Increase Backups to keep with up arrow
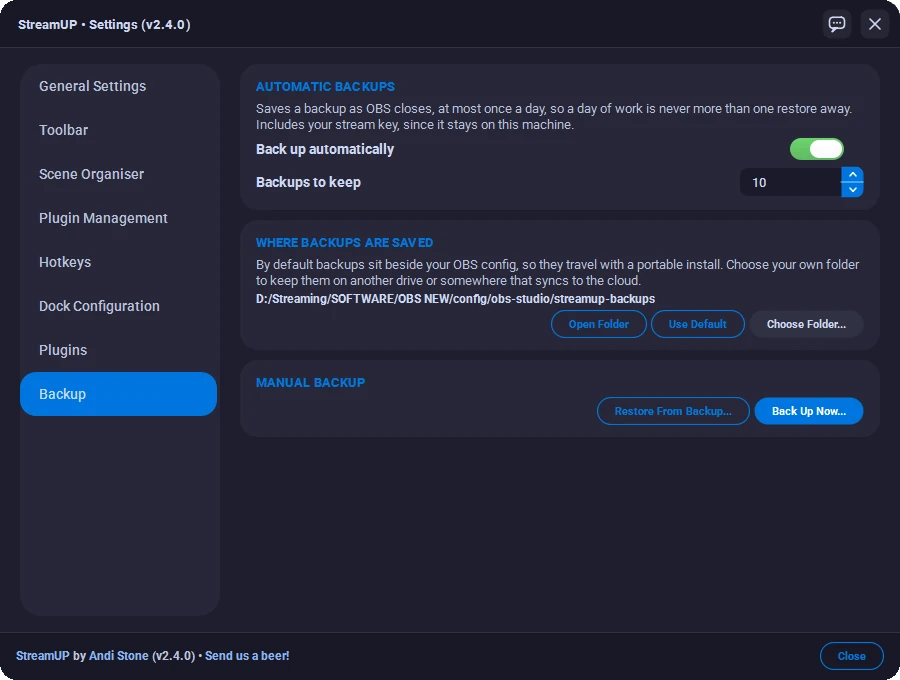Image resolution: width=900 pixels, height=680 pixels. pyautogui.click(x=852, y=174)
